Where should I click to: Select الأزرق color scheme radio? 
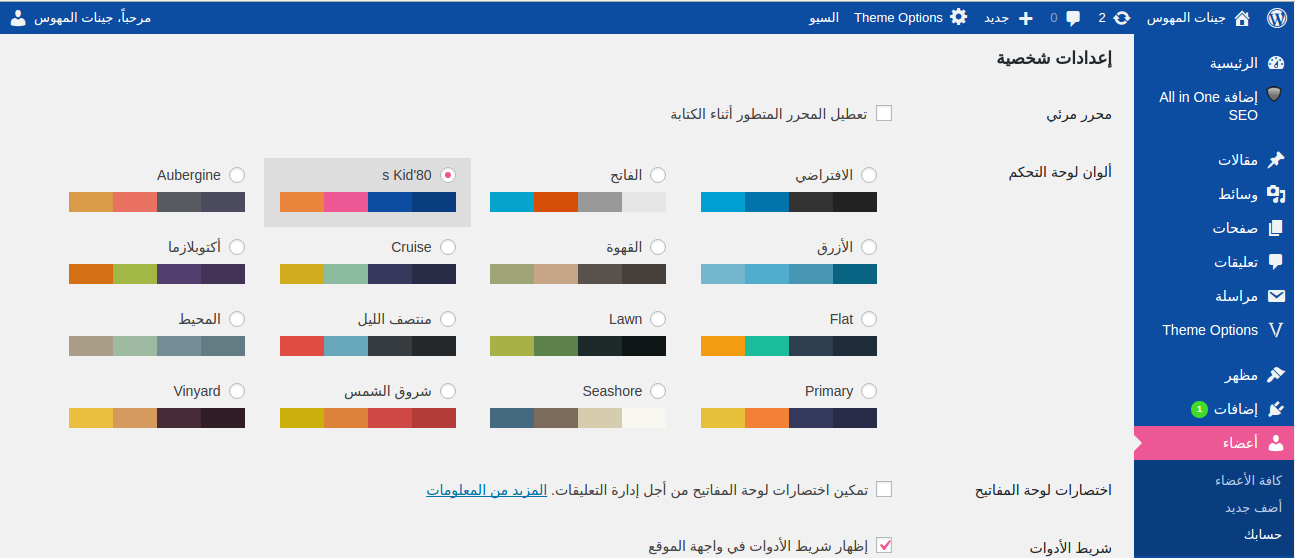[869, 247]
